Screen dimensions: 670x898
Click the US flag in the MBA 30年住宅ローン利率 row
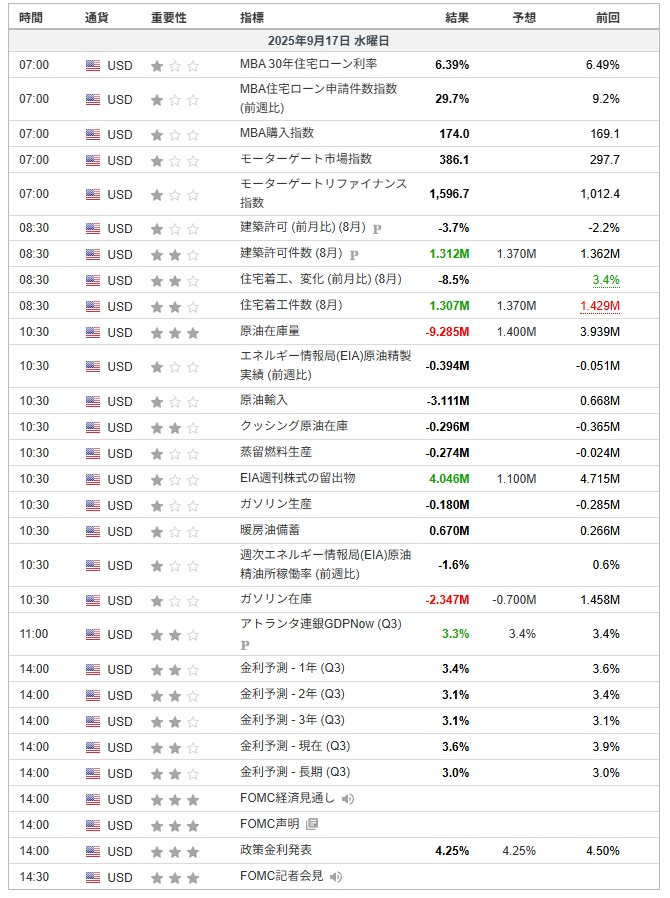93,65
